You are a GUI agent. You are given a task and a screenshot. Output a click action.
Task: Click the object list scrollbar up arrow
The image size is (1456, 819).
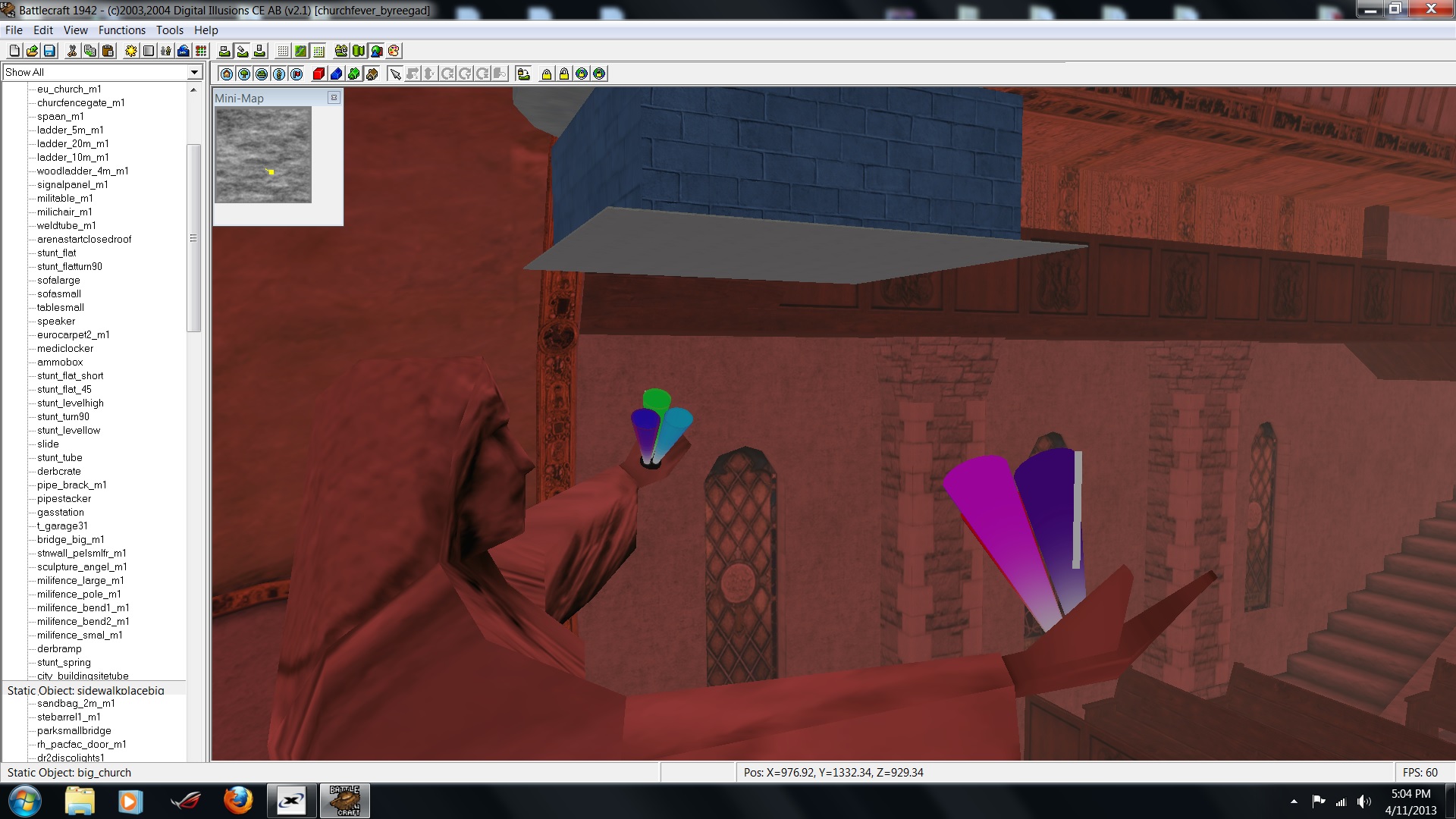193,89
